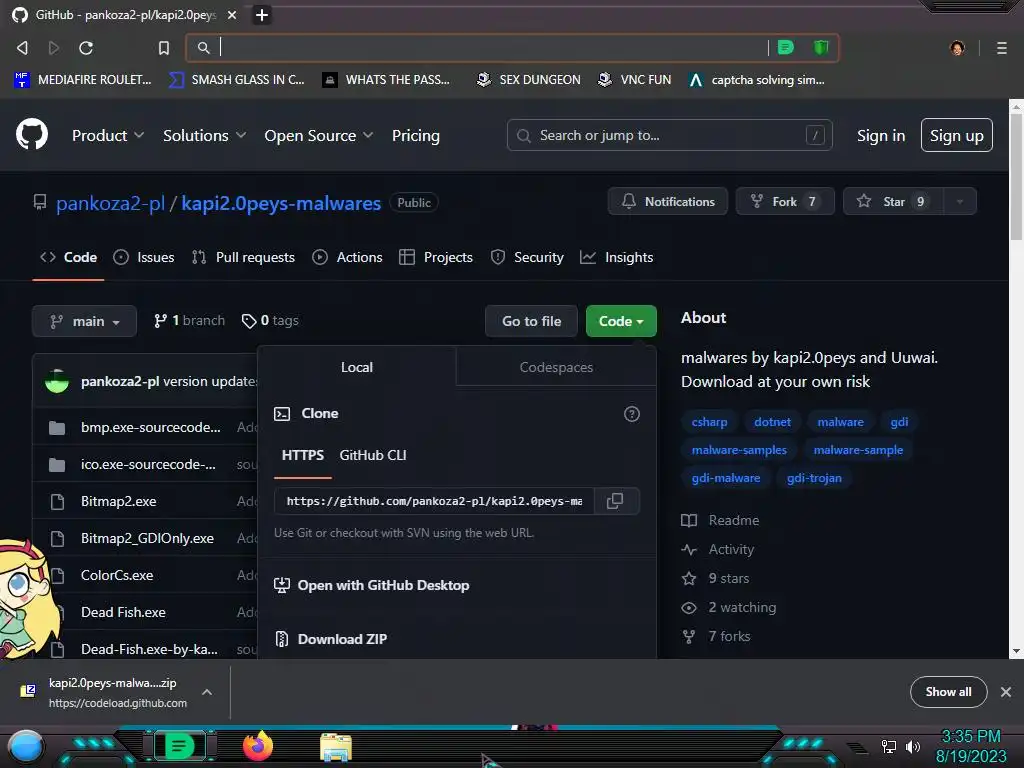1024x768 pixels.
Task: Click the pankoza2-pl avatar in commit row
Action: 57,381
